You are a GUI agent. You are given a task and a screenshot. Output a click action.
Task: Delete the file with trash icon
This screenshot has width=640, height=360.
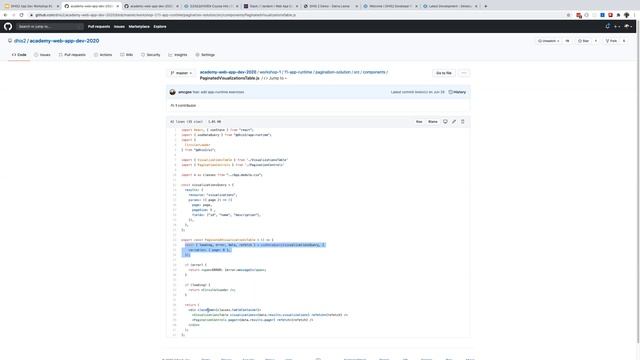pyautogui.click(x=462, y=122)
